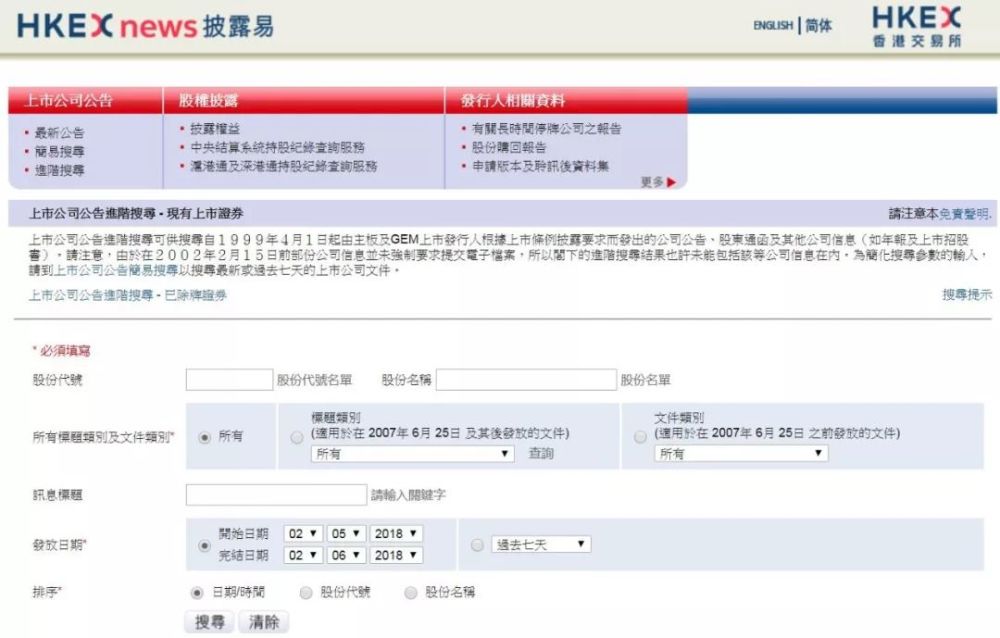The height and width of the screenshot is (638, 1000).
Task: Sort by 股份名稱 radio button
Action: [x=411, y=593]
